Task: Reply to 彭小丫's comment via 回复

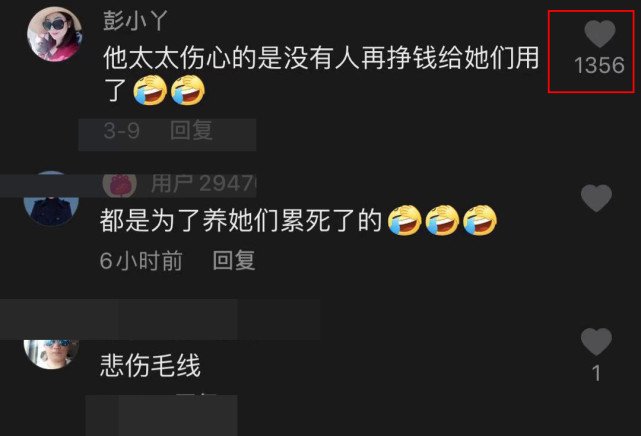Action: pyautogui.click(x=191, y=130)
